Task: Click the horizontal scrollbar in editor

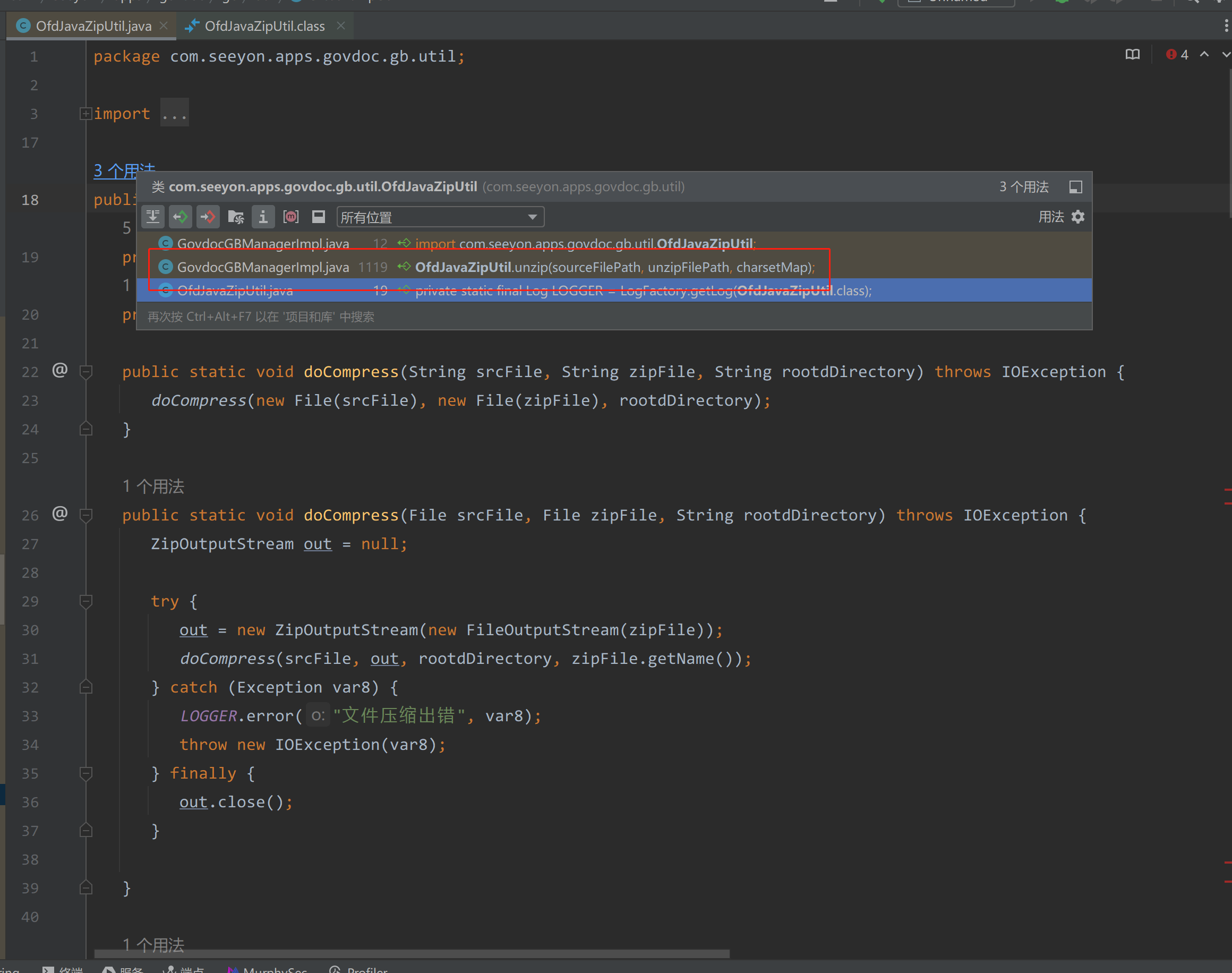Action: (x=411, y=954)
